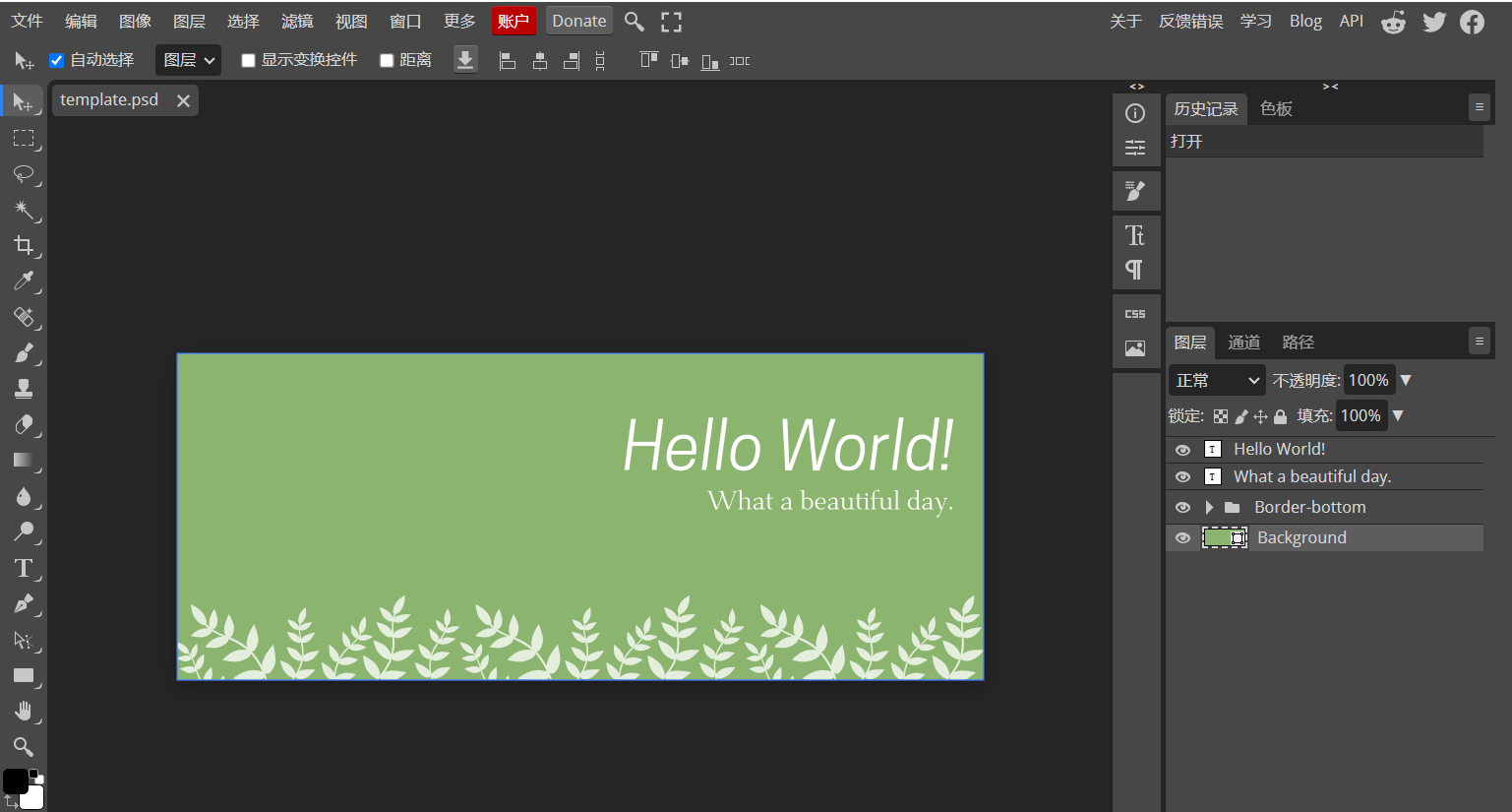Open the blend mode 正常 dropdown
Viewport: 1512px width, 812px height.
click(1217, 381)
